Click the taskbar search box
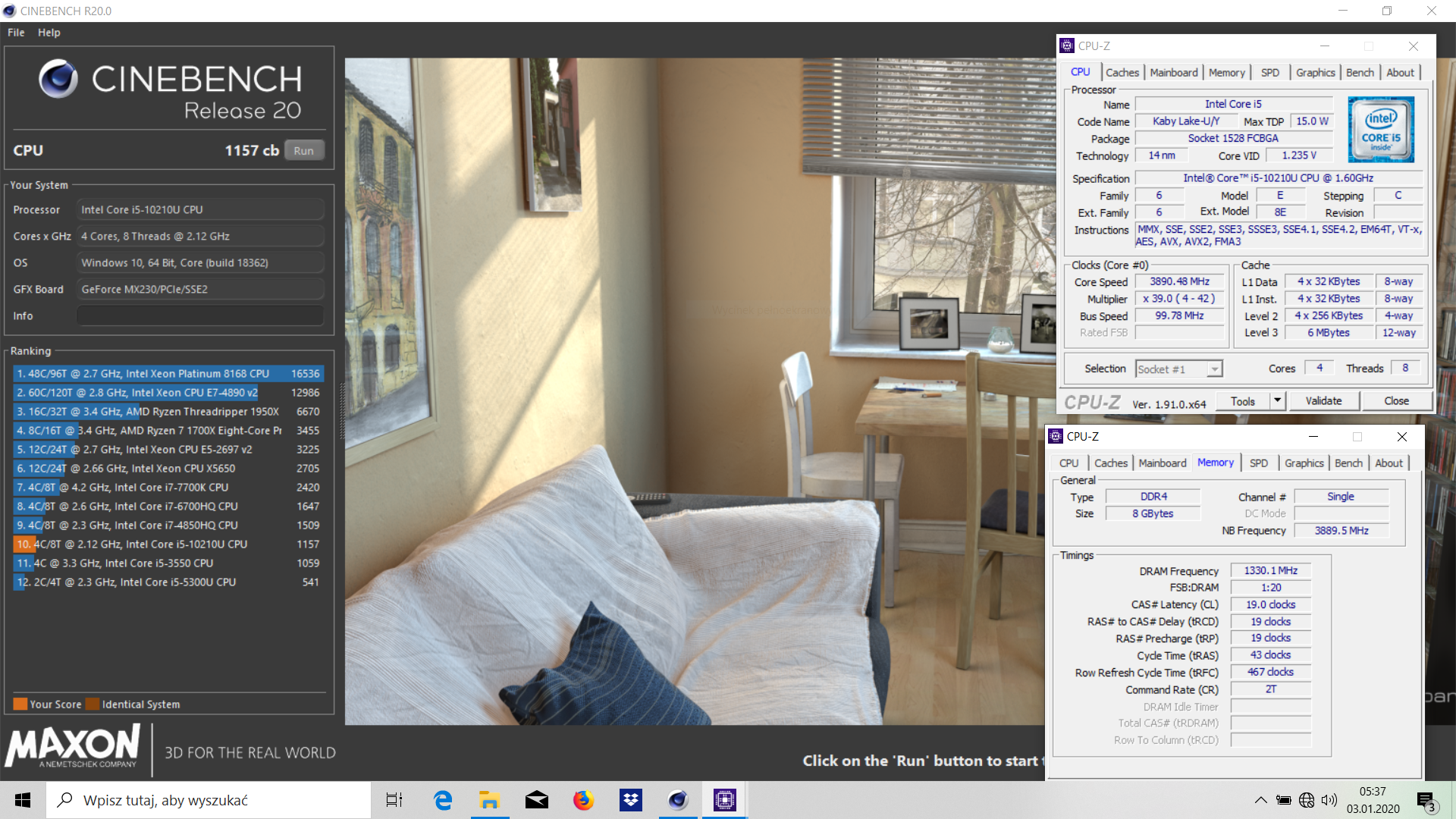Viewport: 1456px width, 819px height. [x=209, y=800]
